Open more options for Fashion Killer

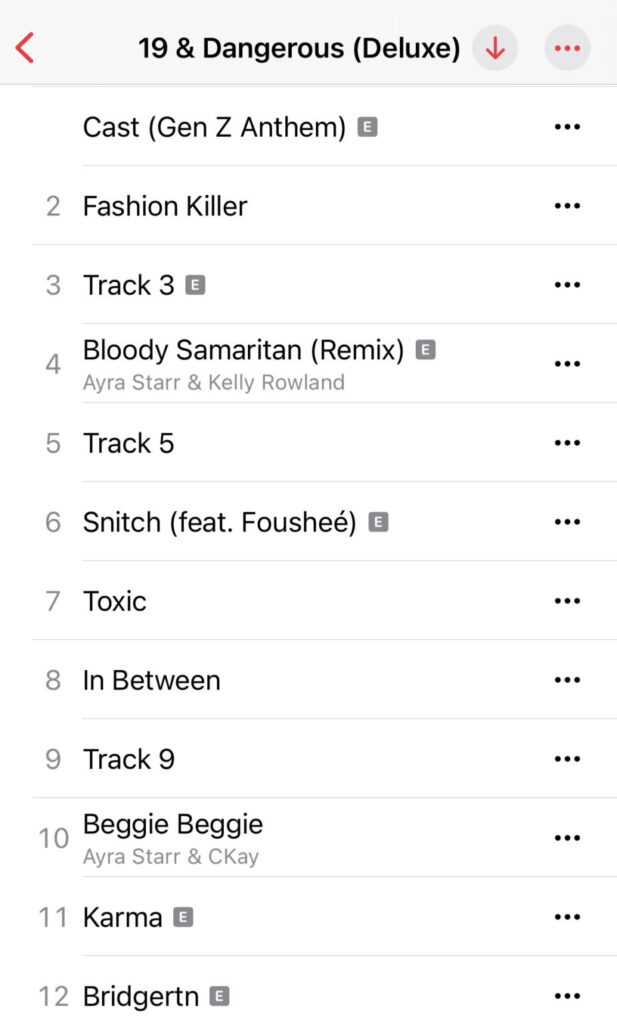coord(567,206)
